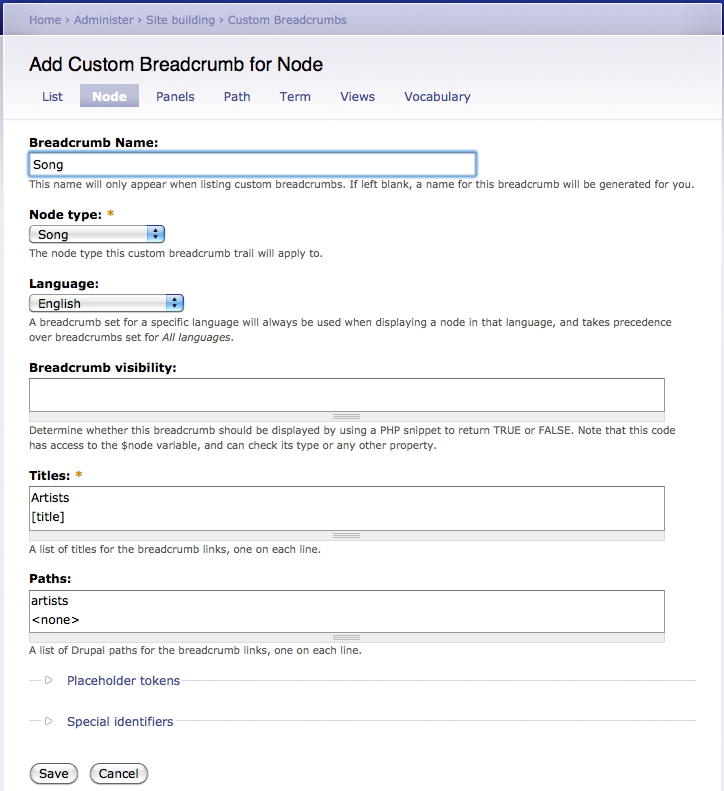Click the Save button
Screen dimensions: 724x791
54,773
